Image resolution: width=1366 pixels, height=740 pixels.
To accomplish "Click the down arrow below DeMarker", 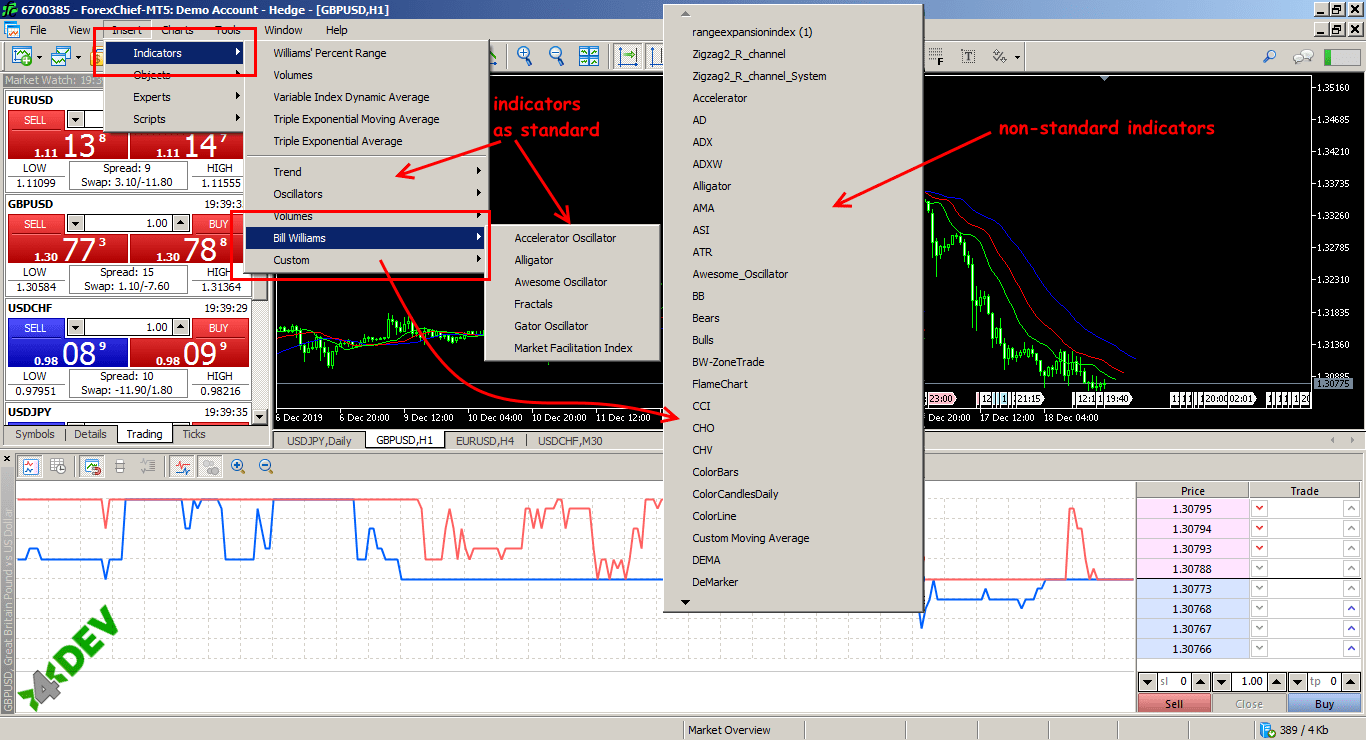I will tap(685, 602).
